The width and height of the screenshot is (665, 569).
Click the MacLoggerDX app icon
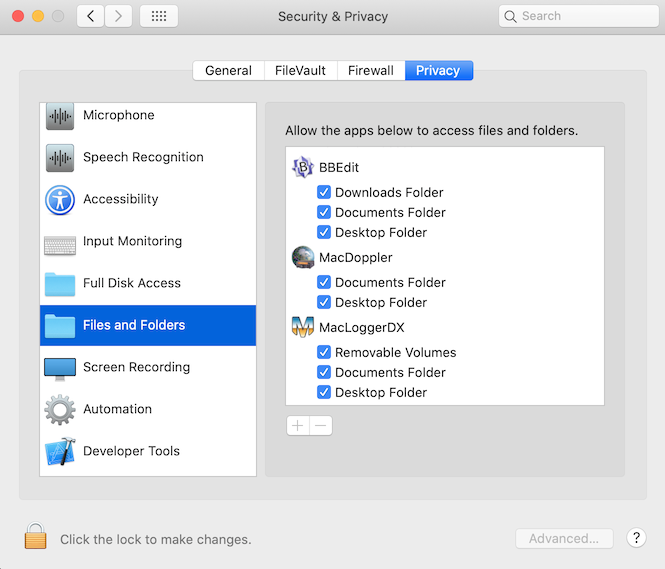coord(302,328)
